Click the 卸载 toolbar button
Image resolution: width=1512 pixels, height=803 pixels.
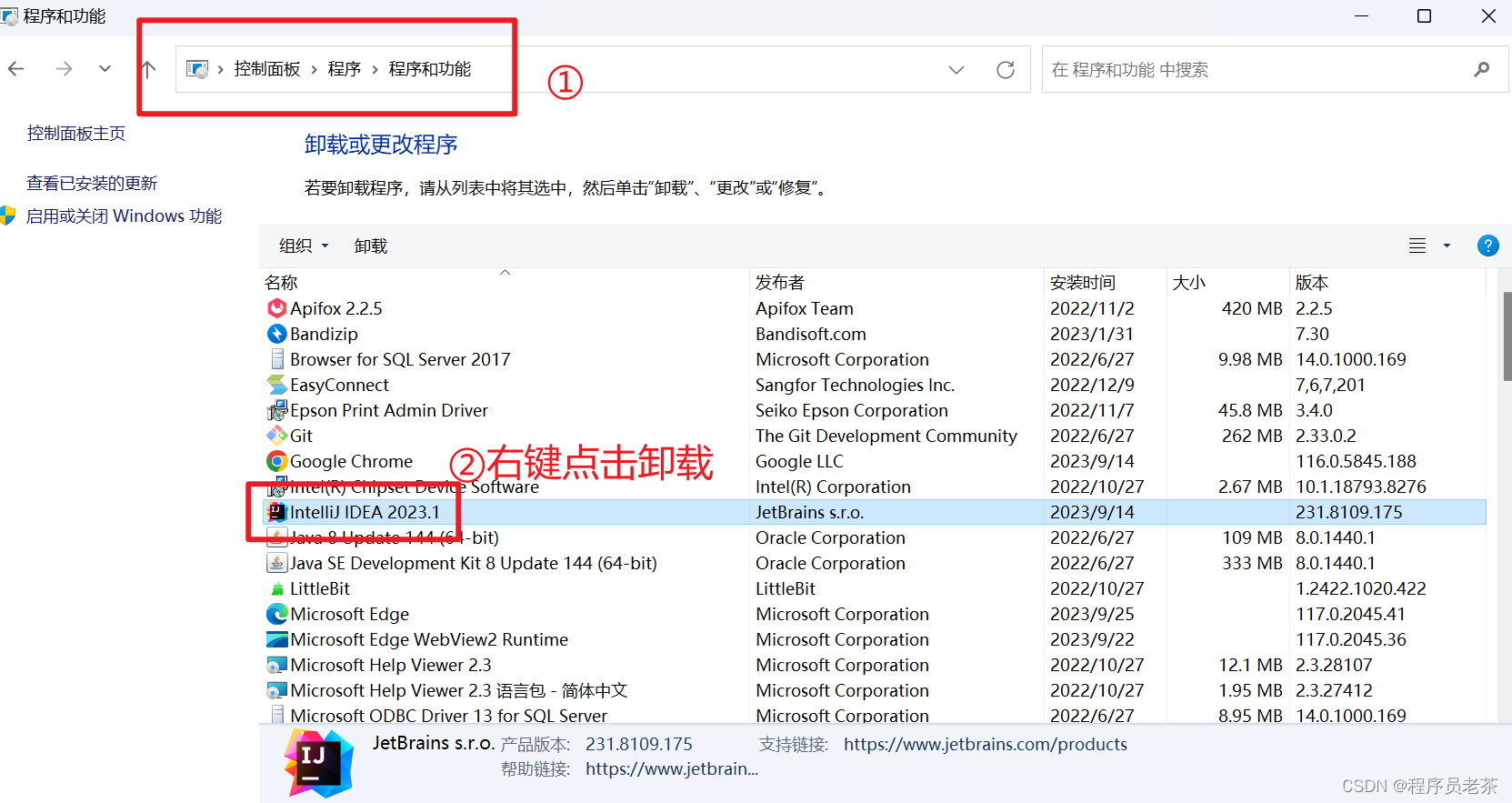pos(371,246)
